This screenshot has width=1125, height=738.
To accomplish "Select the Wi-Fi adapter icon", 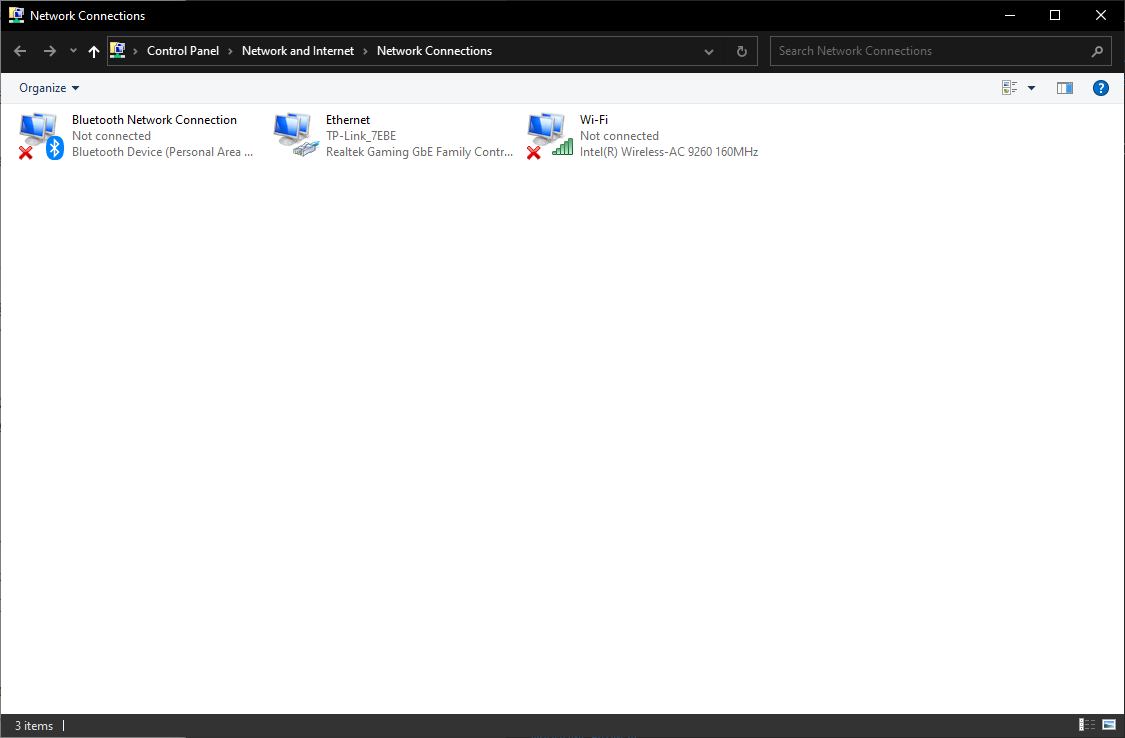I will [548, 135].
